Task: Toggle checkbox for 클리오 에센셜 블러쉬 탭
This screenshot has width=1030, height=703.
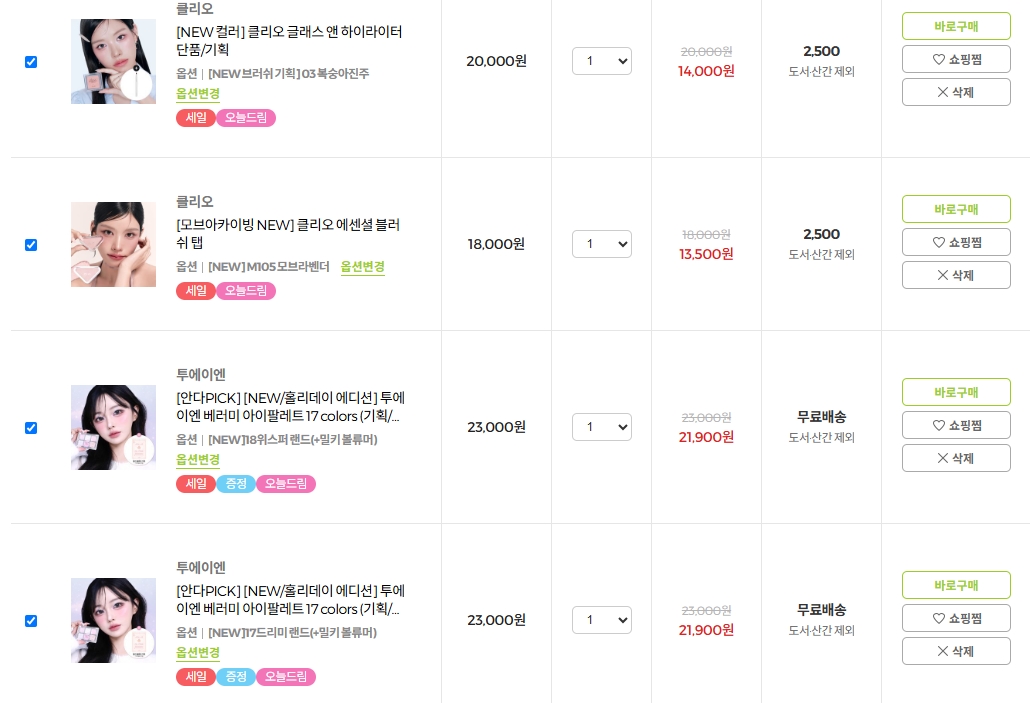Action: [x=31, y=245]
